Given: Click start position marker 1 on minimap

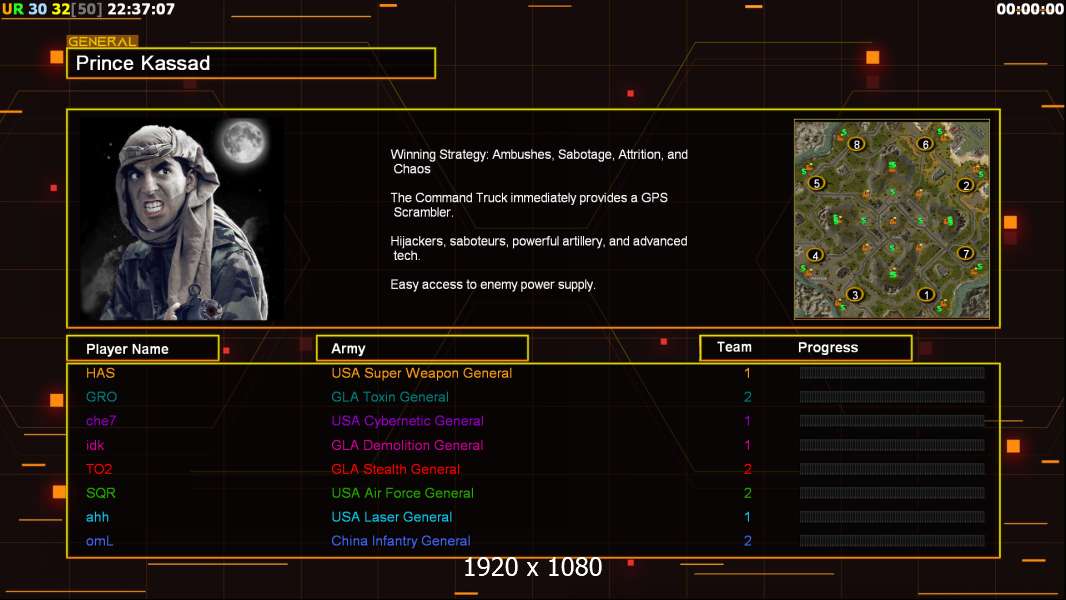Looking at the screenshot, I should click(x=925, y=294).
